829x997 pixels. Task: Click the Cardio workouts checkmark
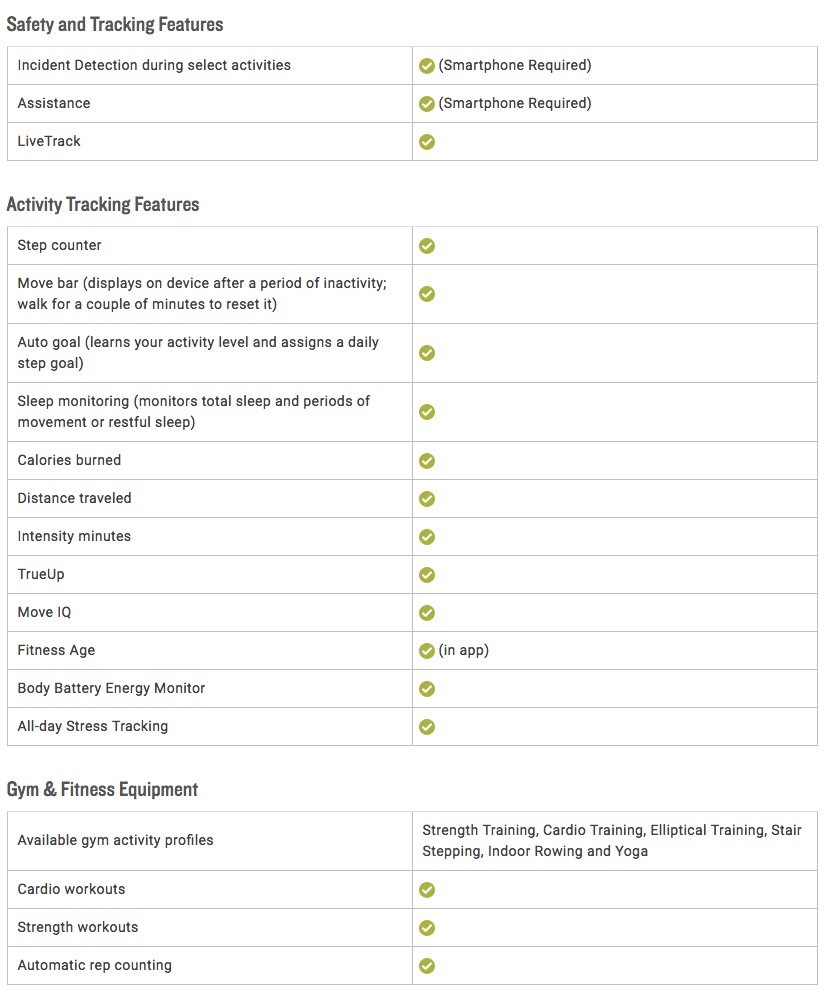[x=427, y=890]
